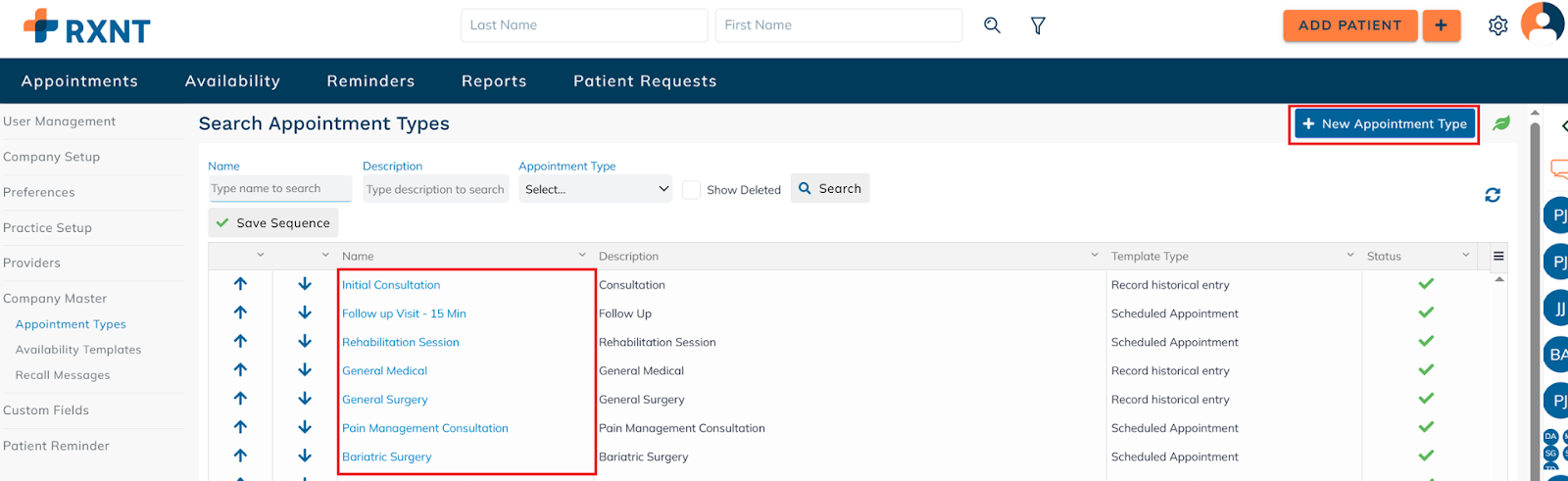
Task: Click the patient search magnifier icon
Action: [992, 25]
